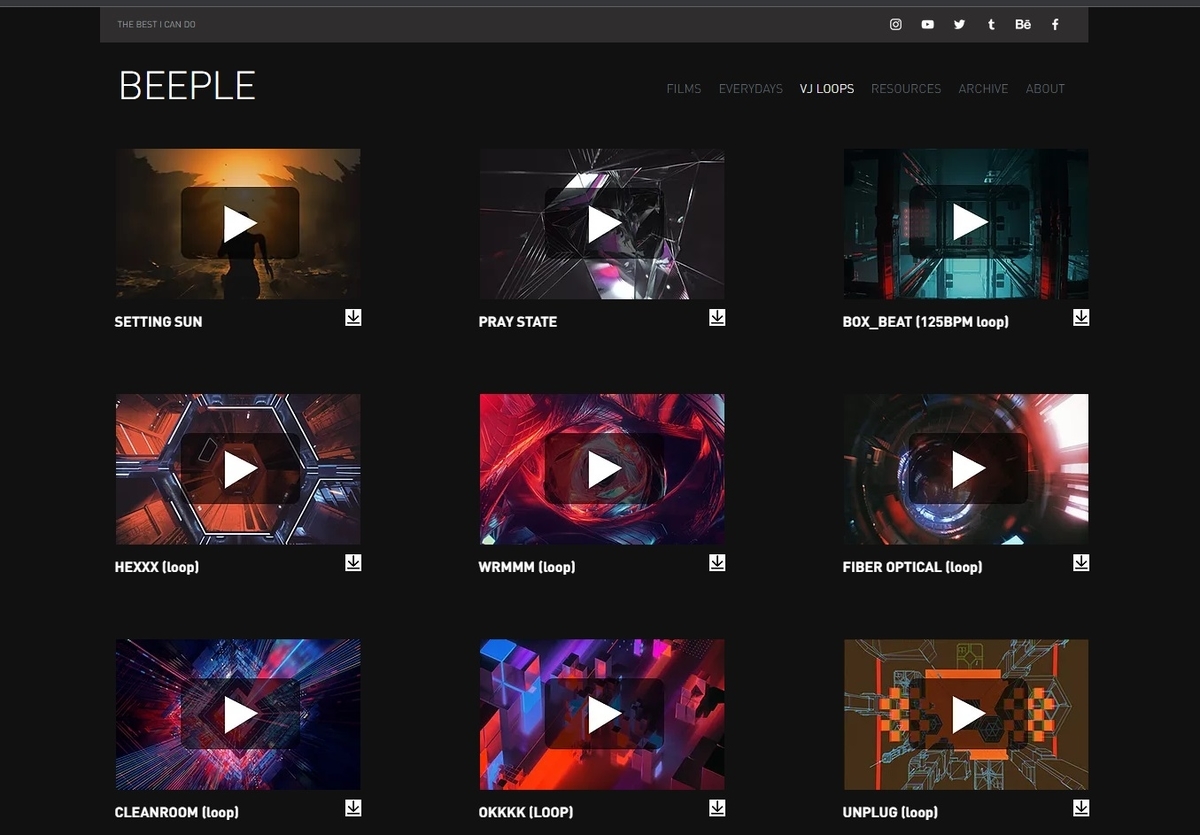
Task: Open the Behance icon in header
Action: [1023, 24]
